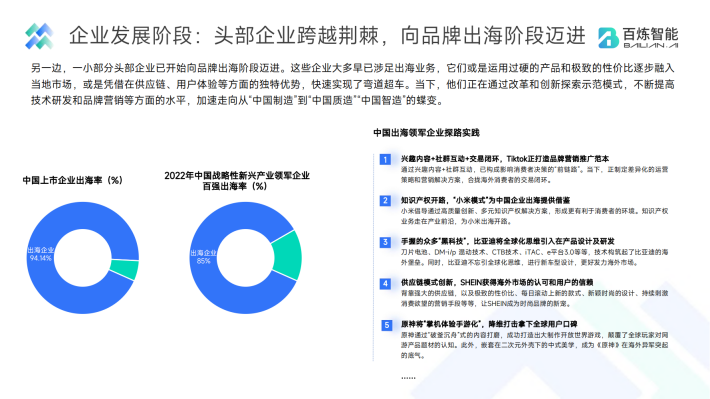Click the 中国出海领军企业探路实践 section heading
The width and height of the screenshot is (710, 399).
tap(426, 133)
